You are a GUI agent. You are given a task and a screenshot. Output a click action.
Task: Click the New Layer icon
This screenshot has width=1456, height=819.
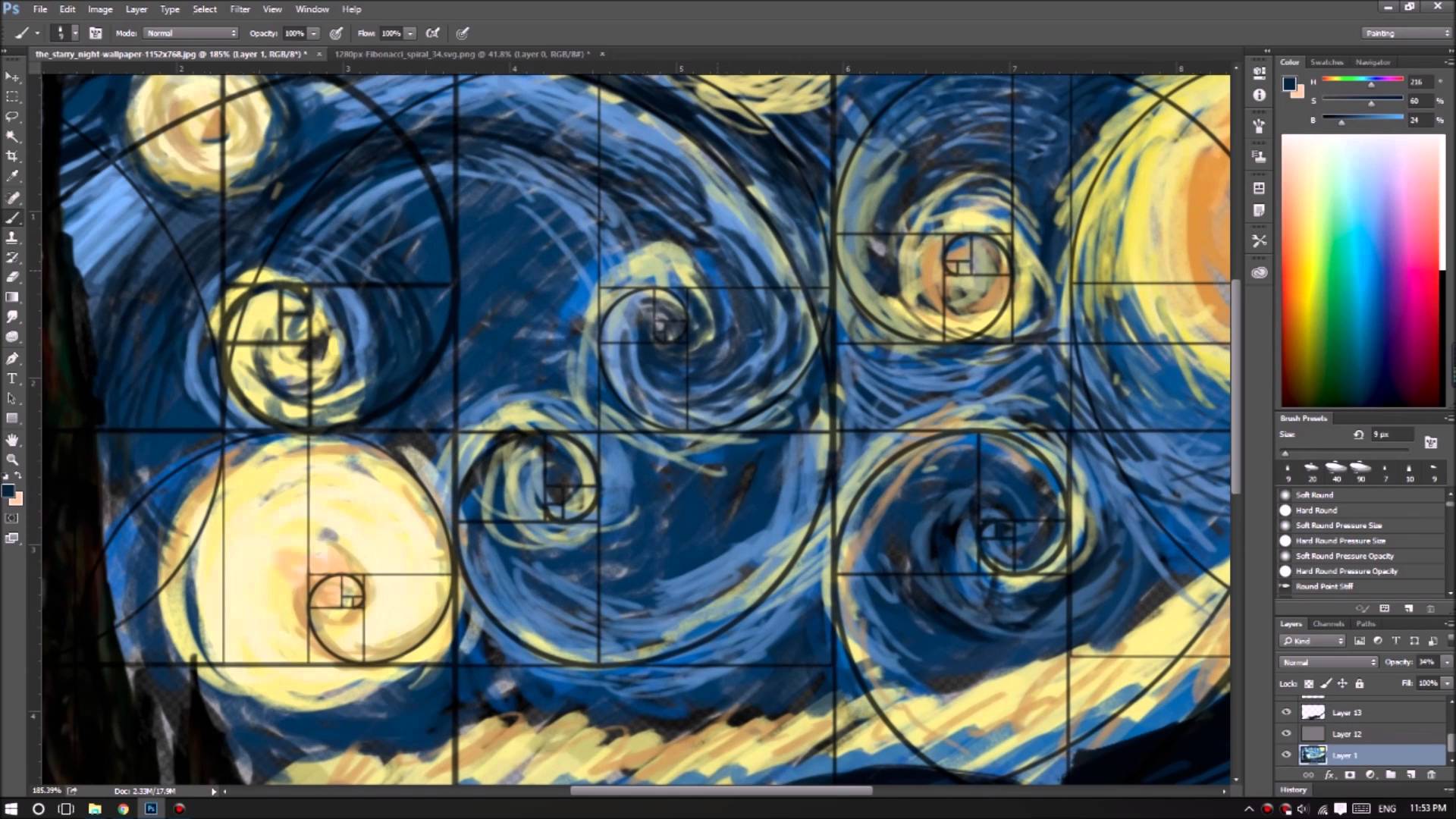tap(1410, 774)
